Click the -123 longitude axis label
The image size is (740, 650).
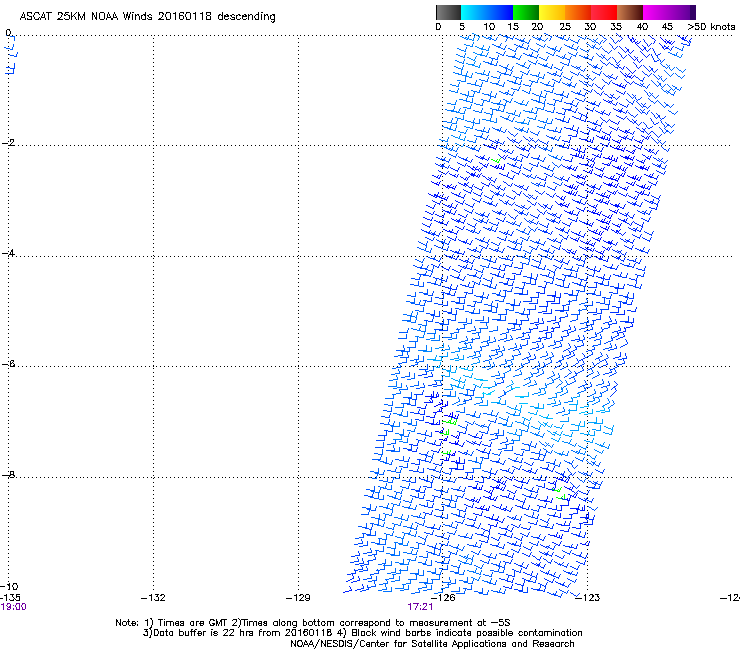tap(588, 598)
